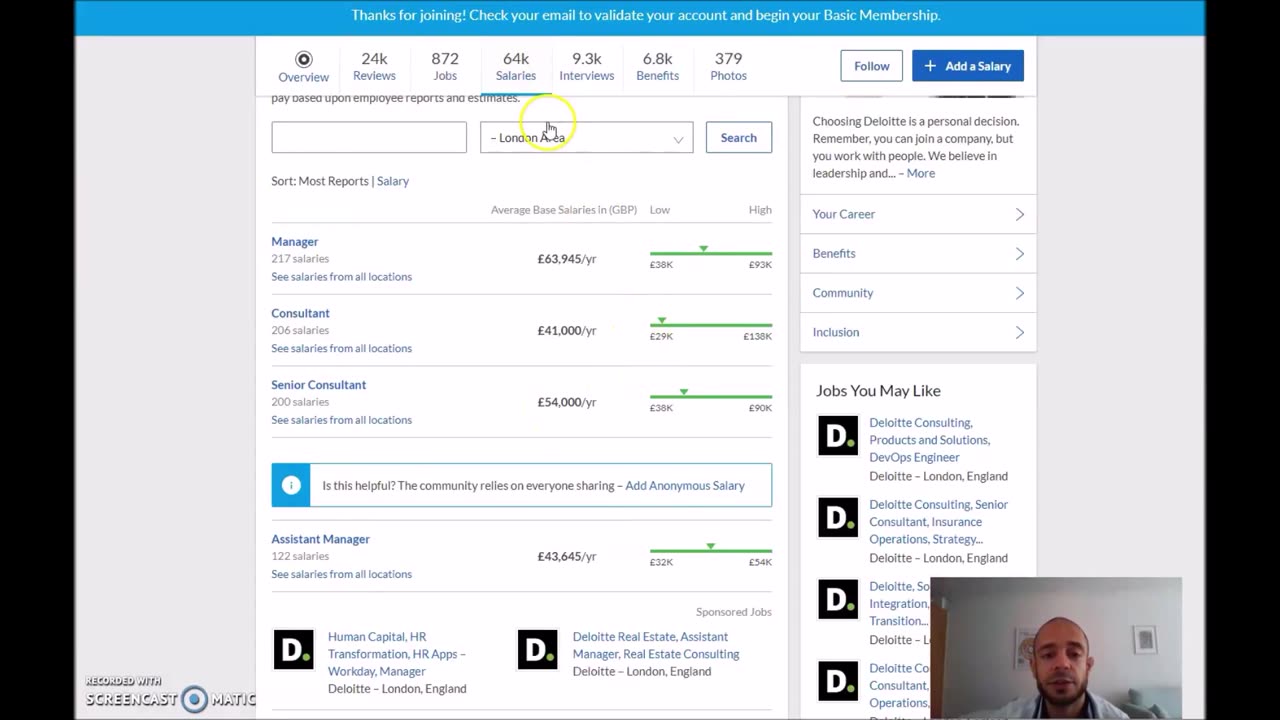Expand the Community section
Image resolution: width=1280 pixels, height=720 pixels.
pos(918,293)
